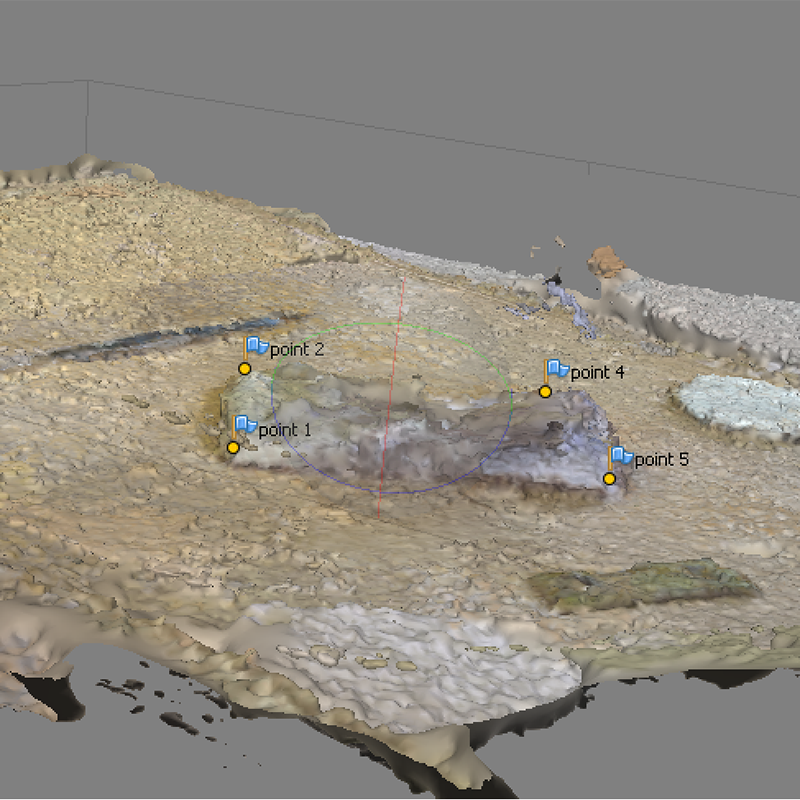The image size is (800, 800).
Task: Grab the red vertical rotation axis line
Action: (391, 398)
